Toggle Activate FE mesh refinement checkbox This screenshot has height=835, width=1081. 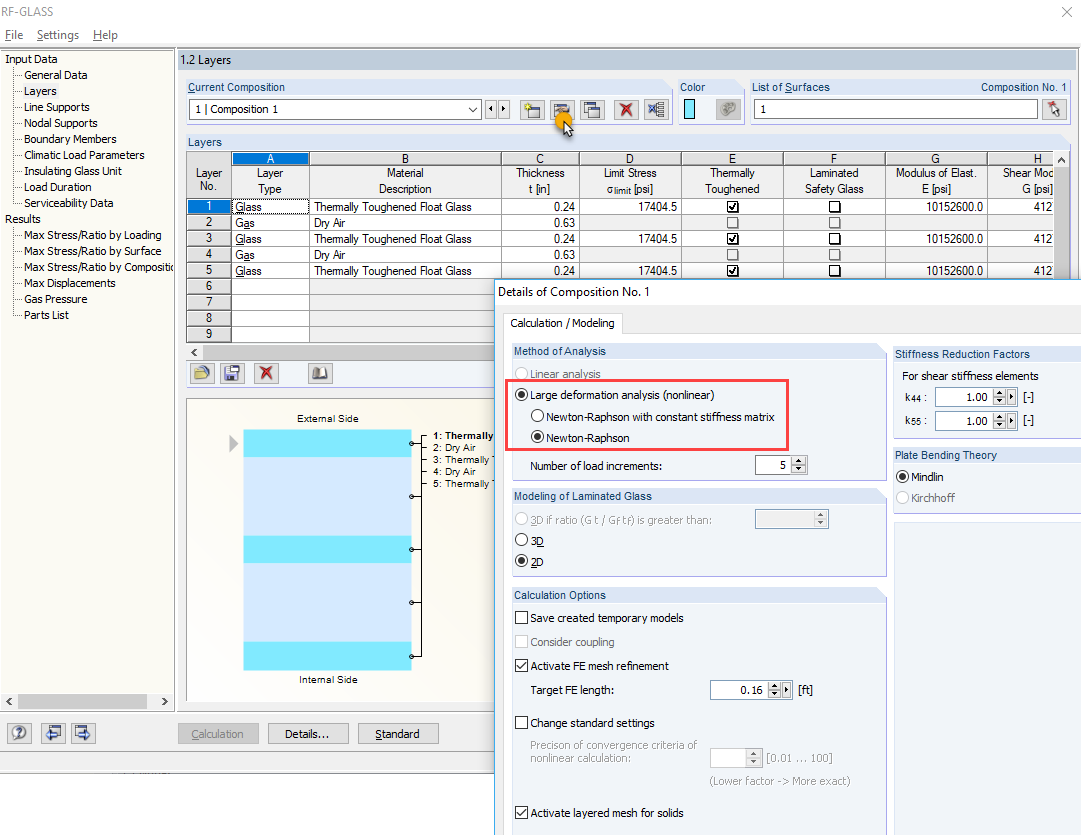coord(522,666)
